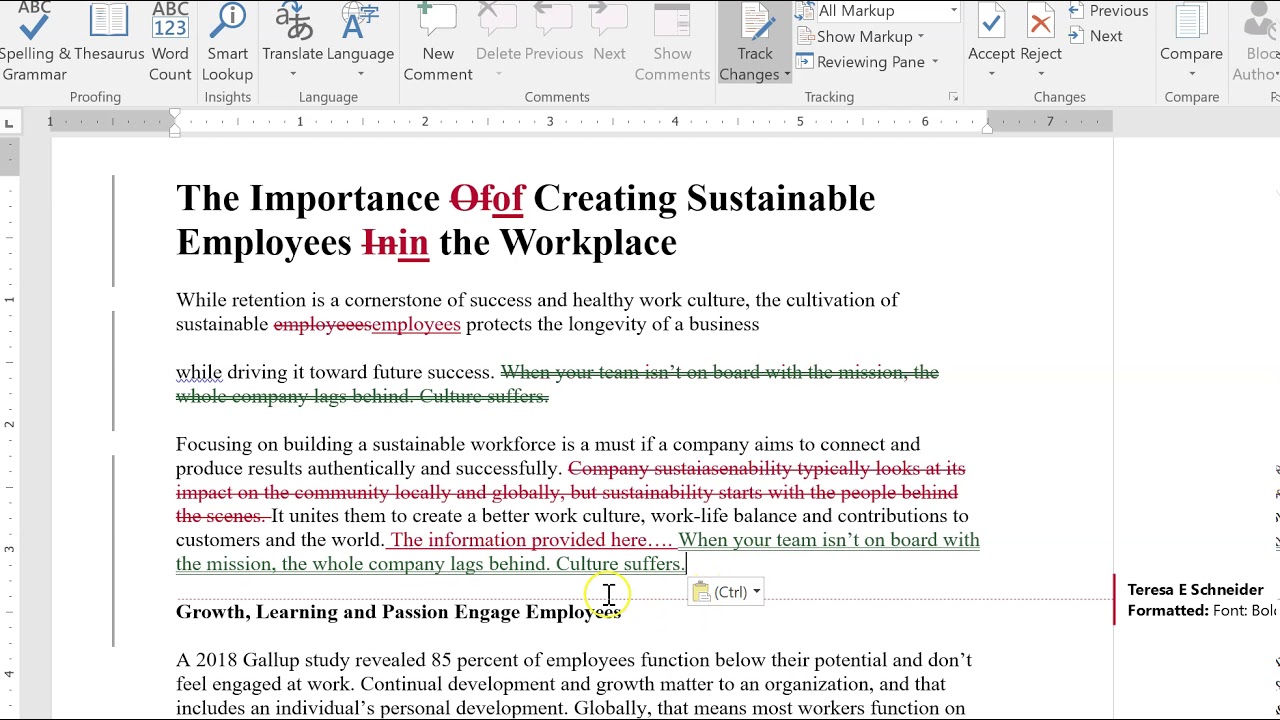Click the struck-through 'Of' in the title
The image size is (1280, 720).
pyautogui.click(x=470, y=198)
